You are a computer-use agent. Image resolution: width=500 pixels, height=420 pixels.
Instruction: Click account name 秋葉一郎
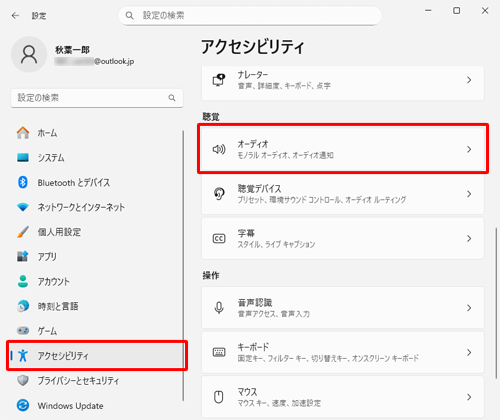coord(72,50)
